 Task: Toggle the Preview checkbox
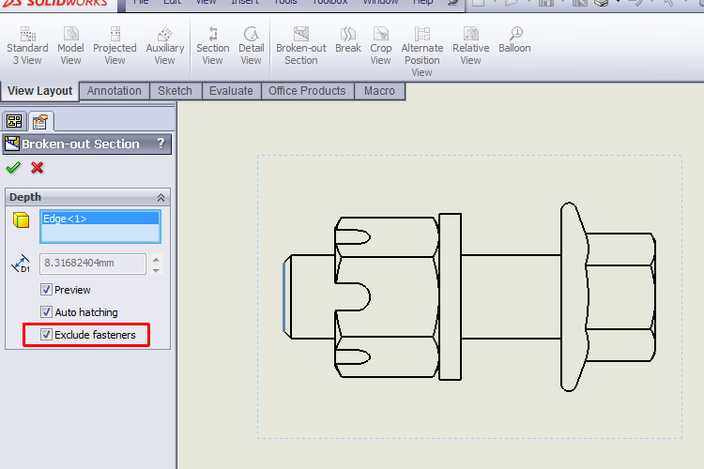pyautogui.click(x=46, y=289)
